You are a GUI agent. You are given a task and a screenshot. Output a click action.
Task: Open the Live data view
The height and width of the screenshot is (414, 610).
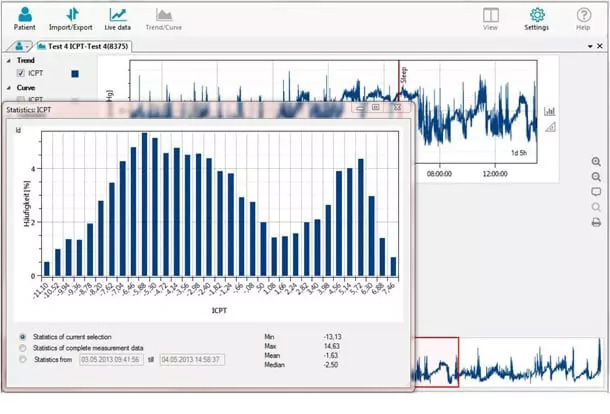(x=117, y=19)
